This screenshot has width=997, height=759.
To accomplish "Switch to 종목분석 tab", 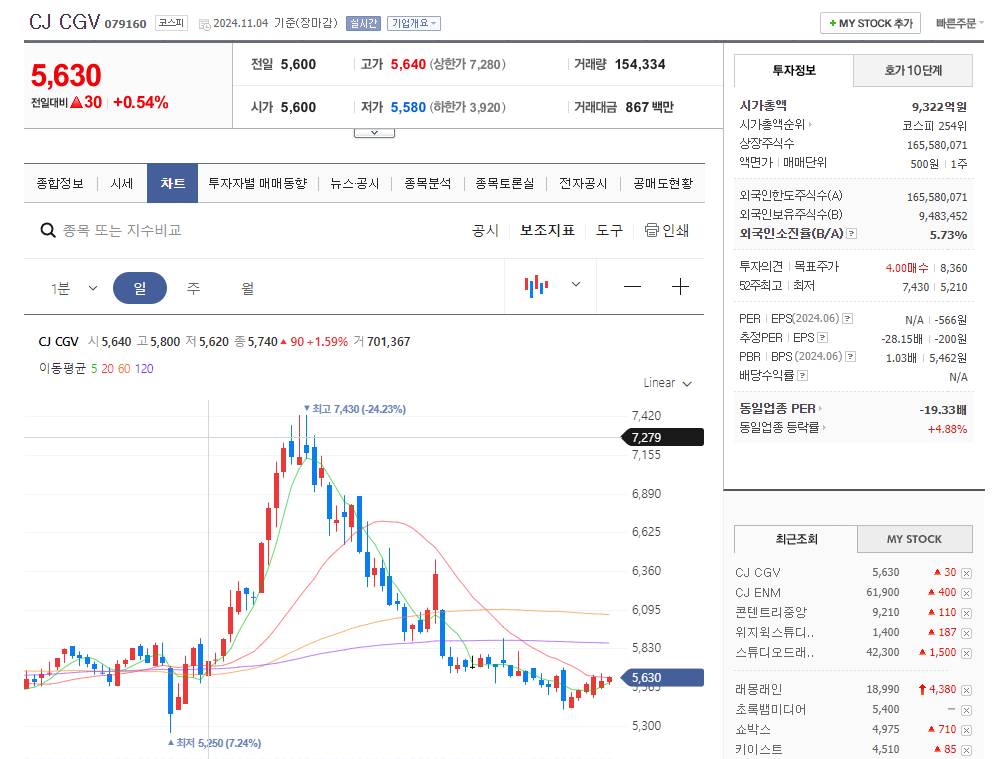I will (x=428, y=184).
